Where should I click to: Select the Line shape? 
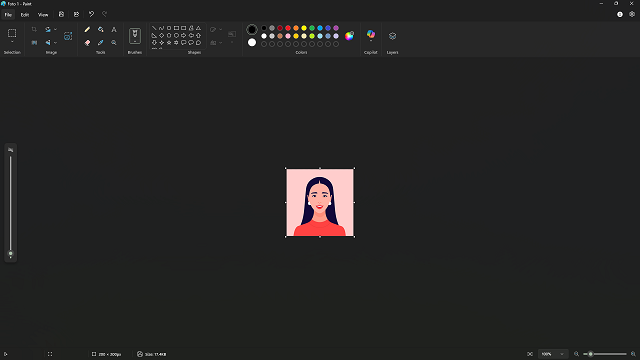coord(154,28)
